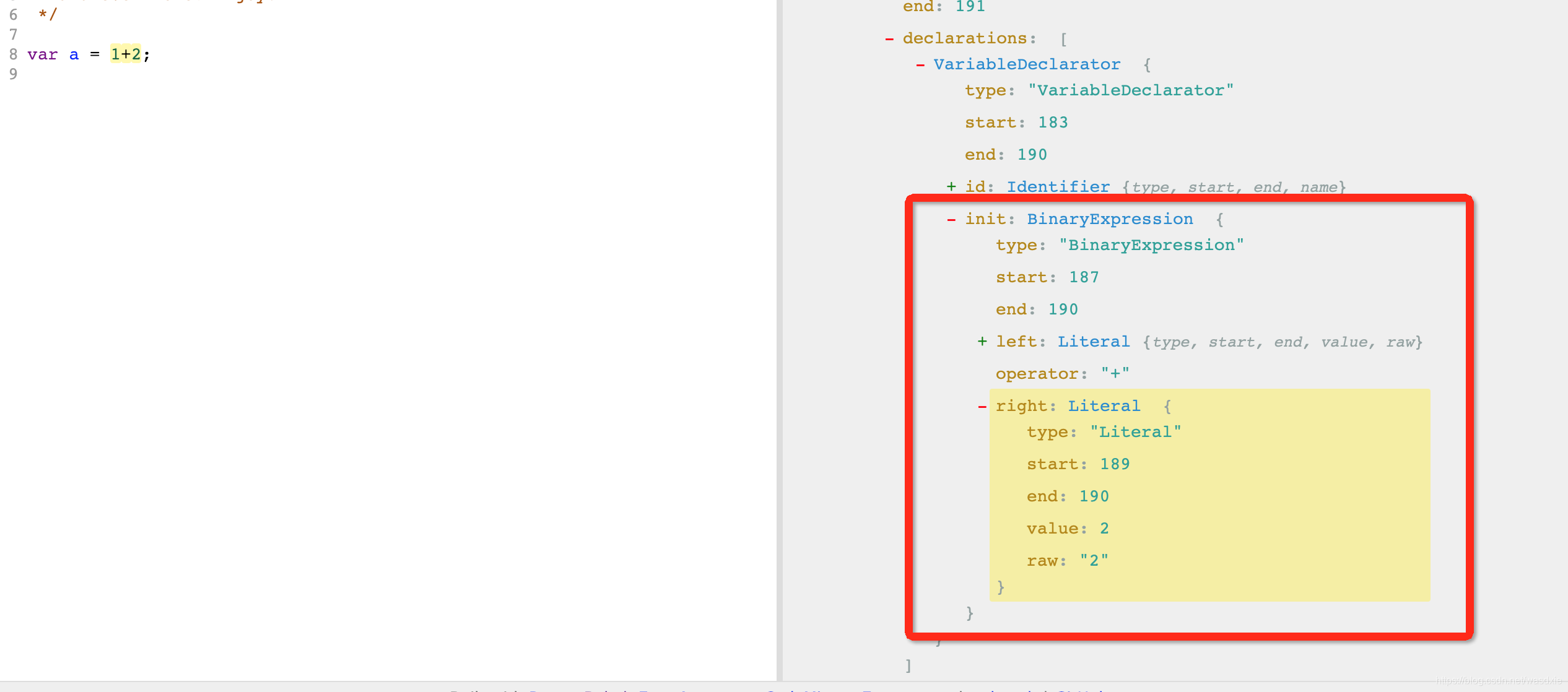
Task: Click the BinaryExpression type label
Action: pyautogui.click(x=1110, y=219)
